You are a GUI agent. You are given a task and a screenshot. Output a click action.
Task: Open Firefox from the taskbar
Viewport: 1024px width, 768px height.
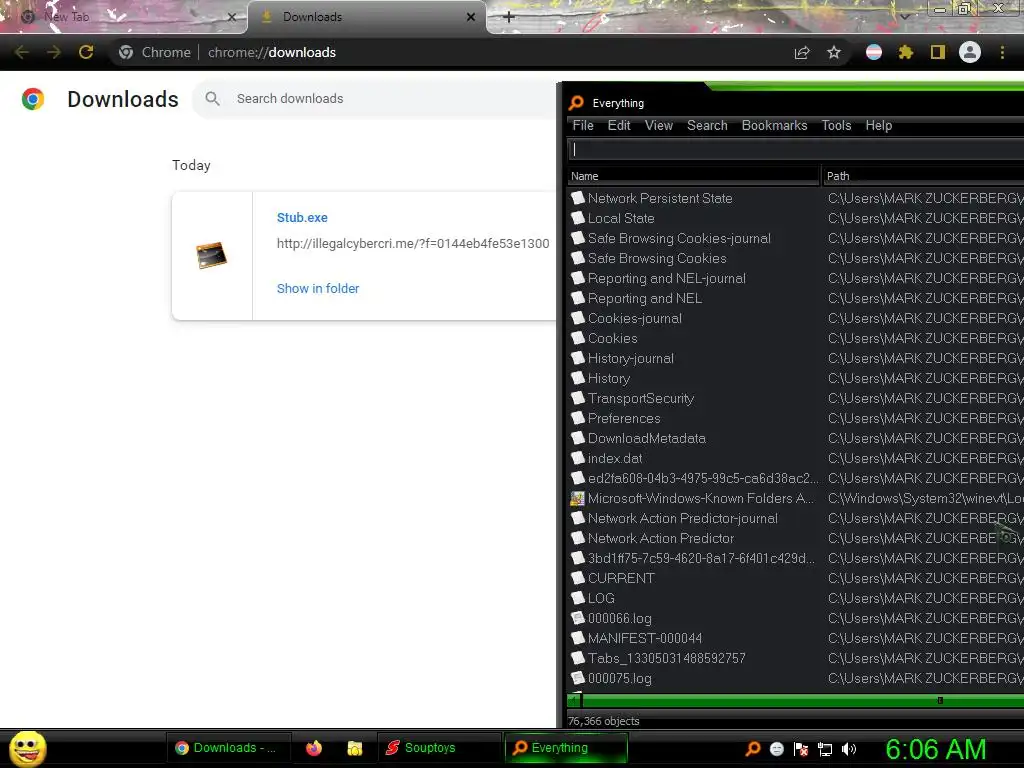point(314,748)
